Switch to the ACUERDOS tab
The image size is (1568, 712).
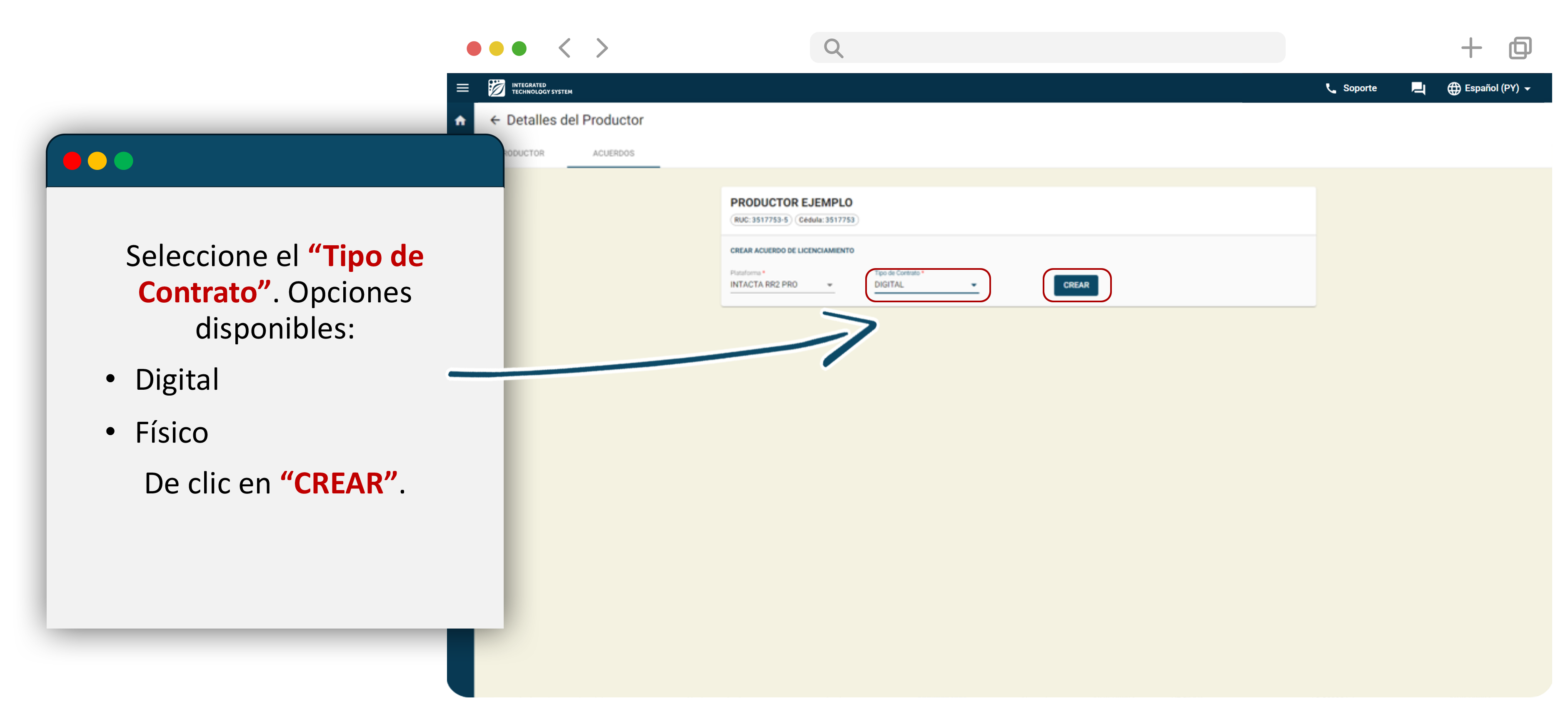(613, 153)
